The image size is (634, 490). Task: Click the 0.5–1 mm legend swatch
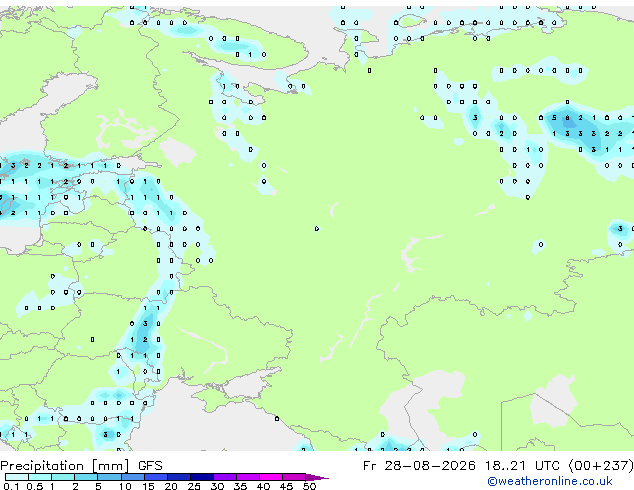(40, 477)
